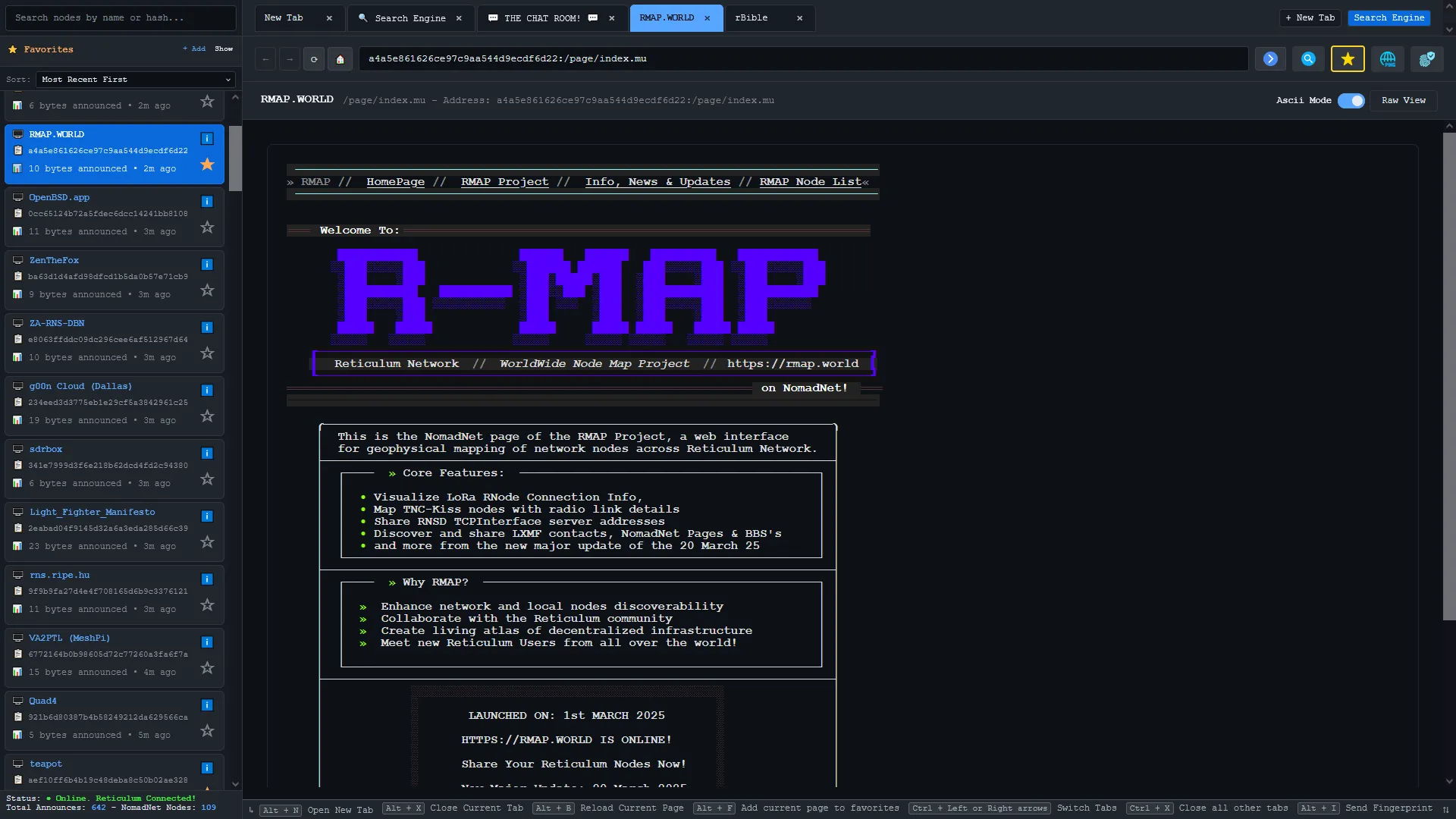This screenshot has width=1456, height=819.
Task: Reload the current page with circular arrow icon
Action: (x=314, y=58)
